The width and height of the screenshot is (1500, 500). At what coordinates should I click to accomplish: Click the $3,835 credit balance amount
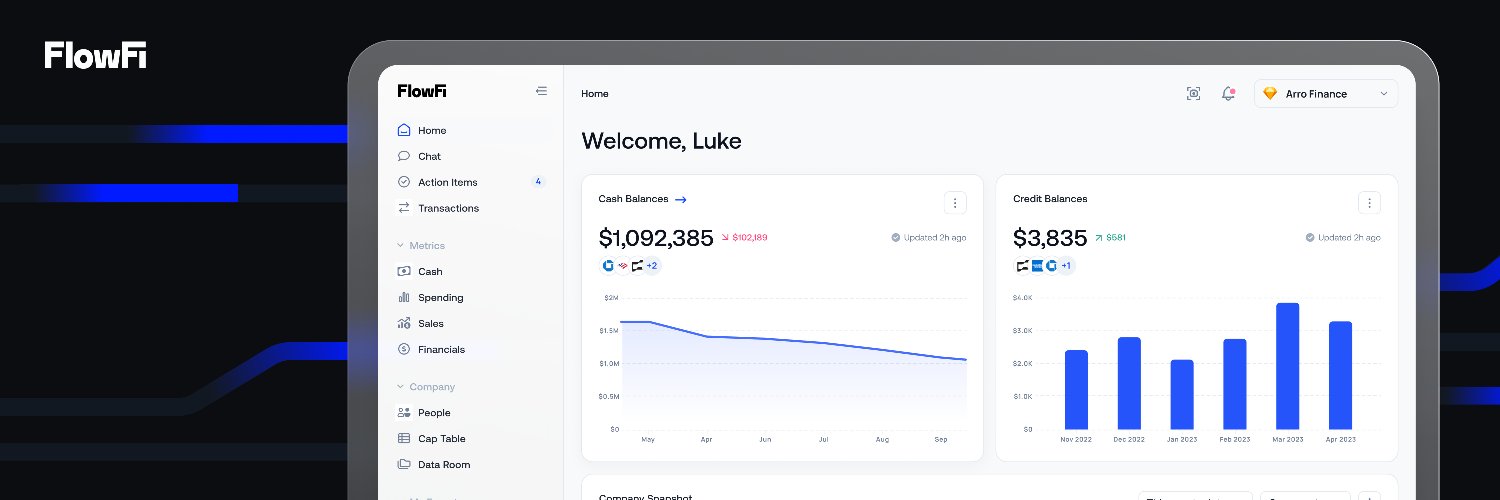click(x=1050, y=238)
